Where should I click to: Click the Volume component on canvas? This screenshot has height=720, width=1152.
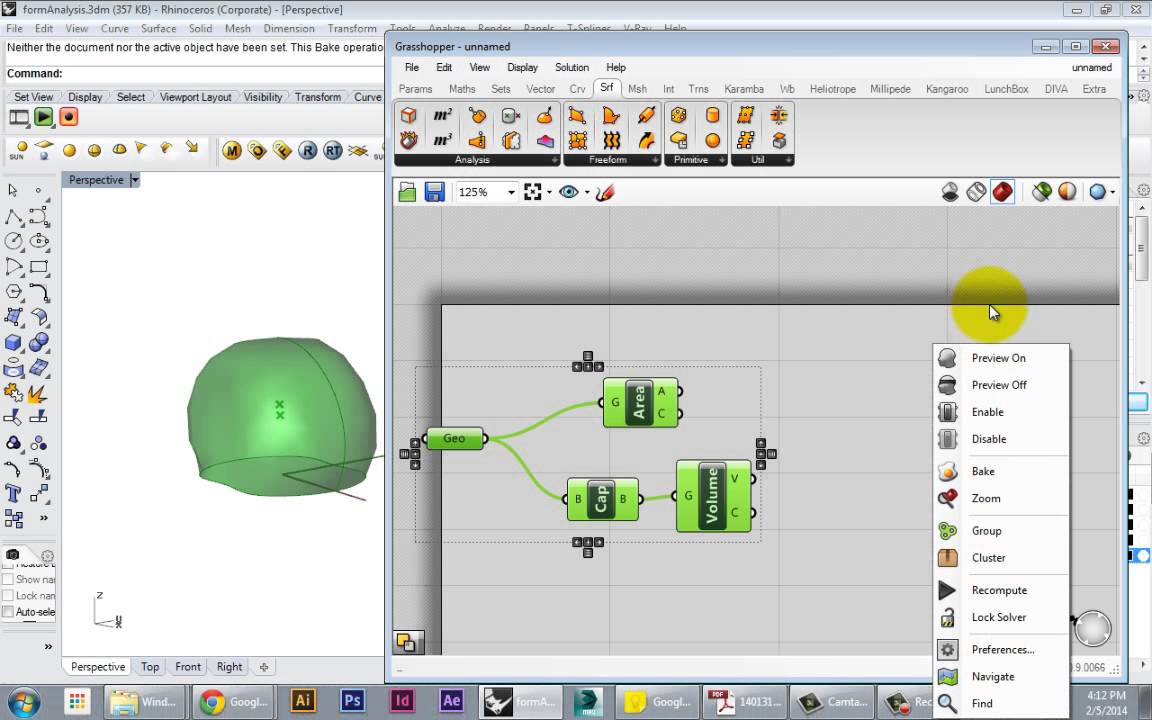[713, 496]
